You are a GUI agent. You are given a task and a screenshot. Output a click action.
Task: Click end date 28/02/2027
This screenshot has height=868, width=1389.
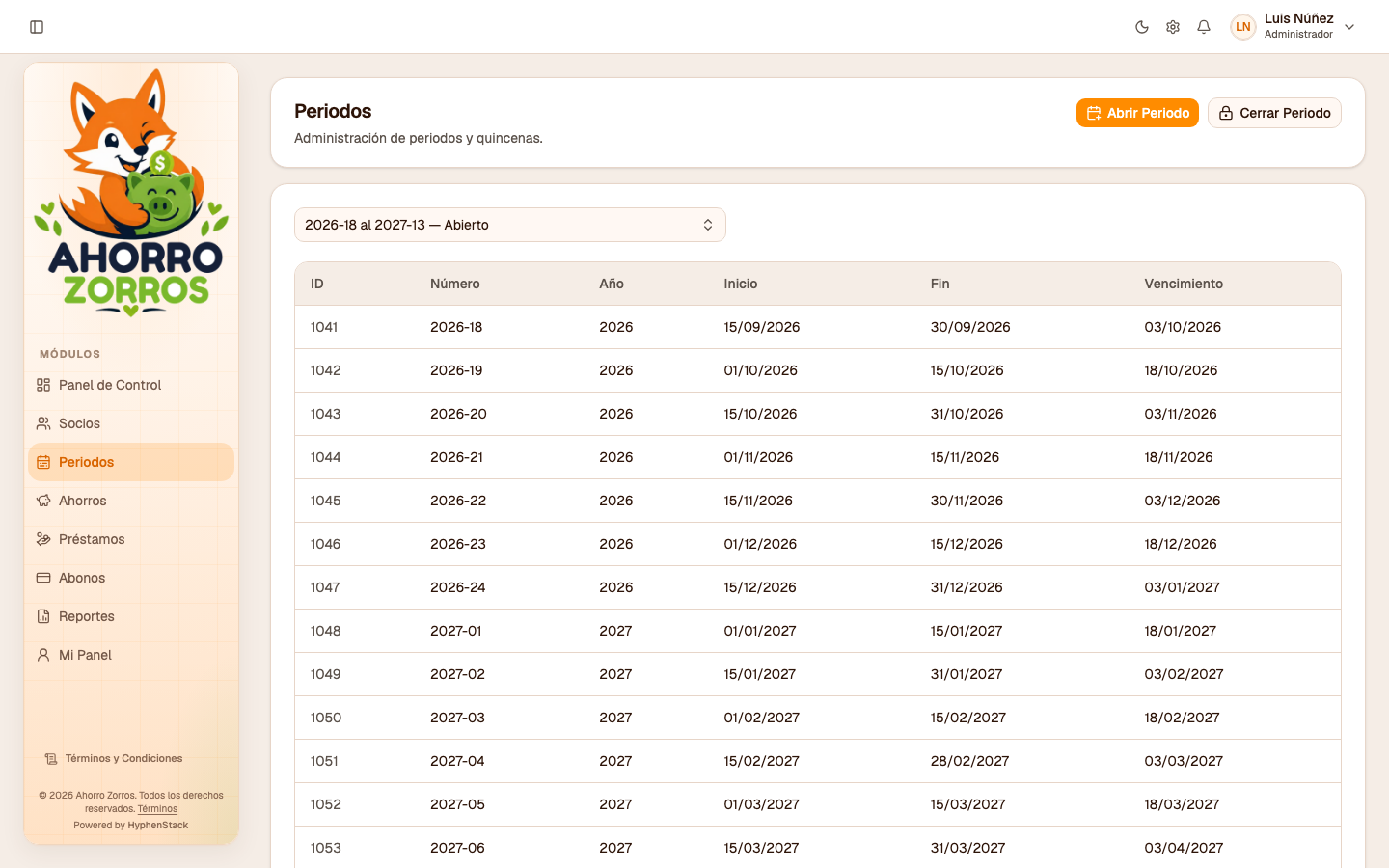(969, 761)
